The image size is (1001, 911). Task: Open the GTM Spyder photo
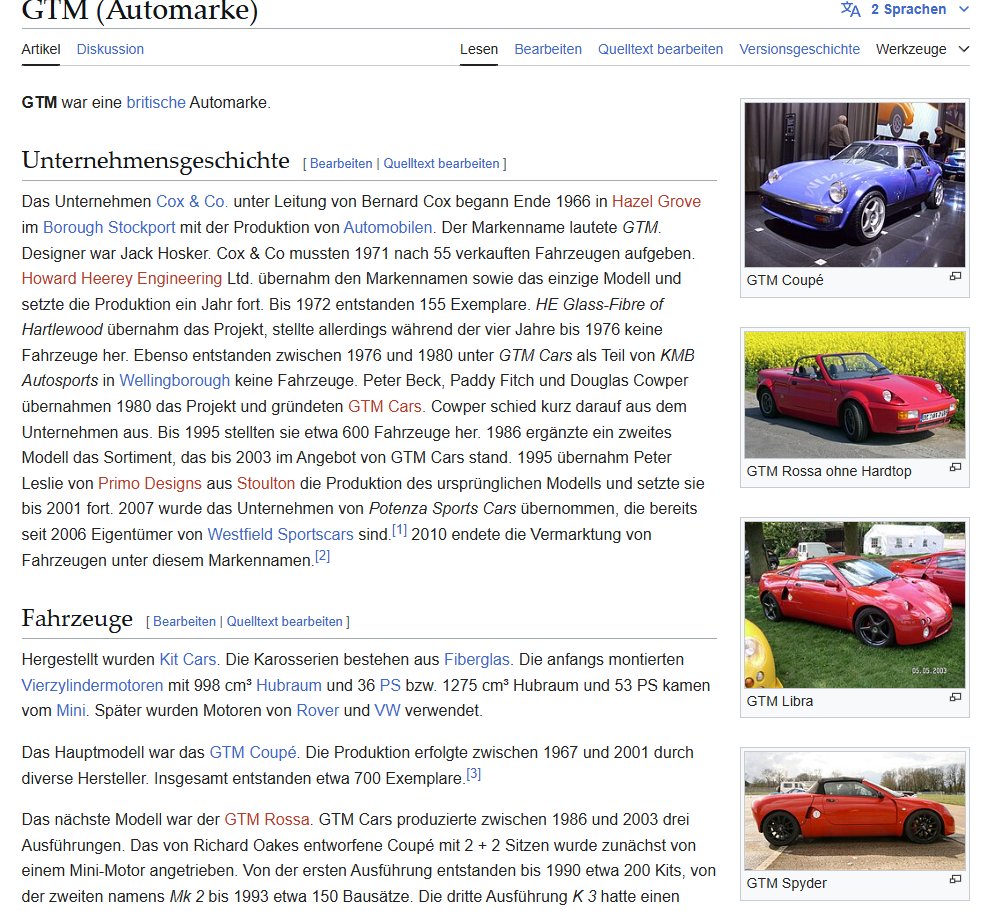855,811
